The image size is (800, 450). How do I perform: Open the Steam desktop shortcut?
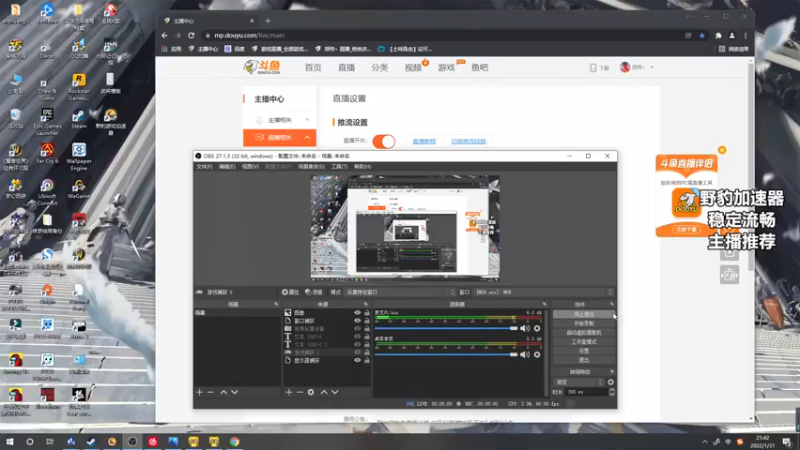(79, 119)
